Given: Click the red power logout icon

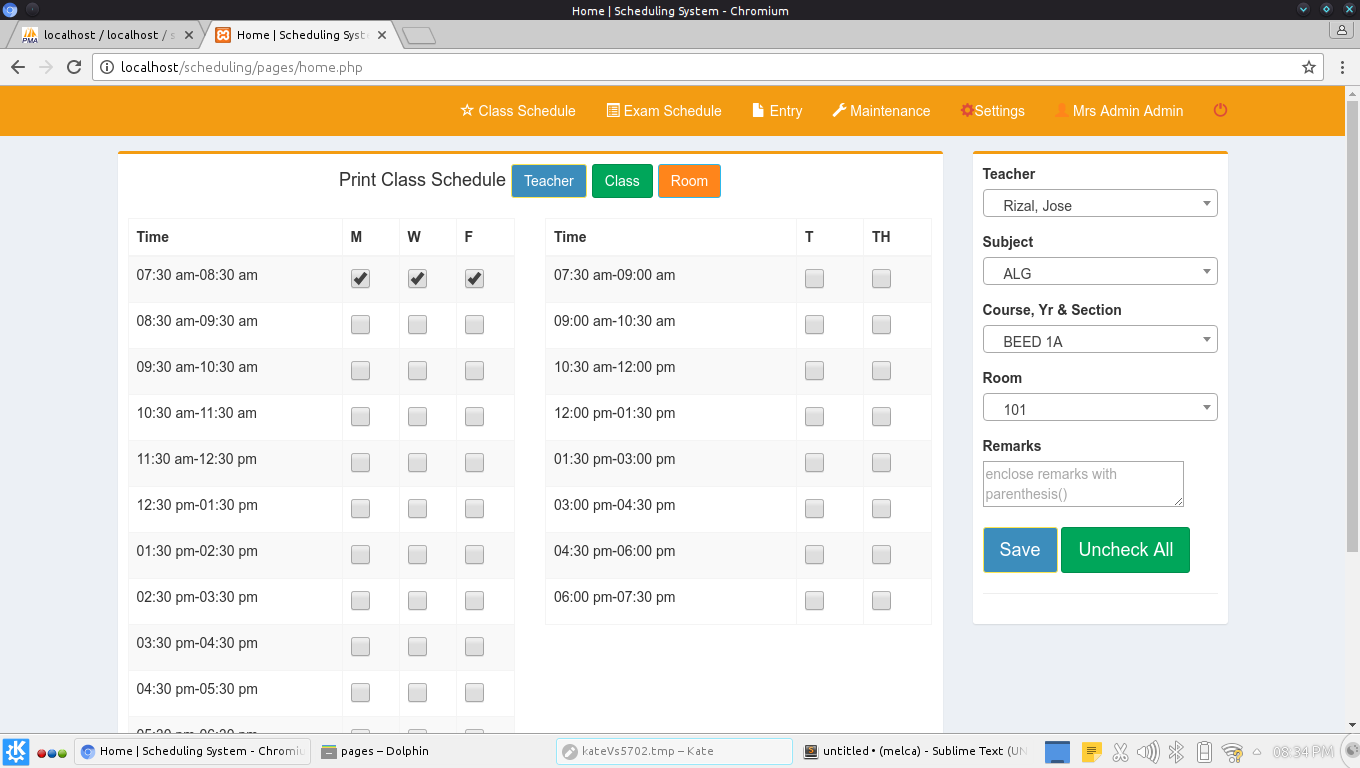Looking at the screenshot, I should [x=1220, y=111].
